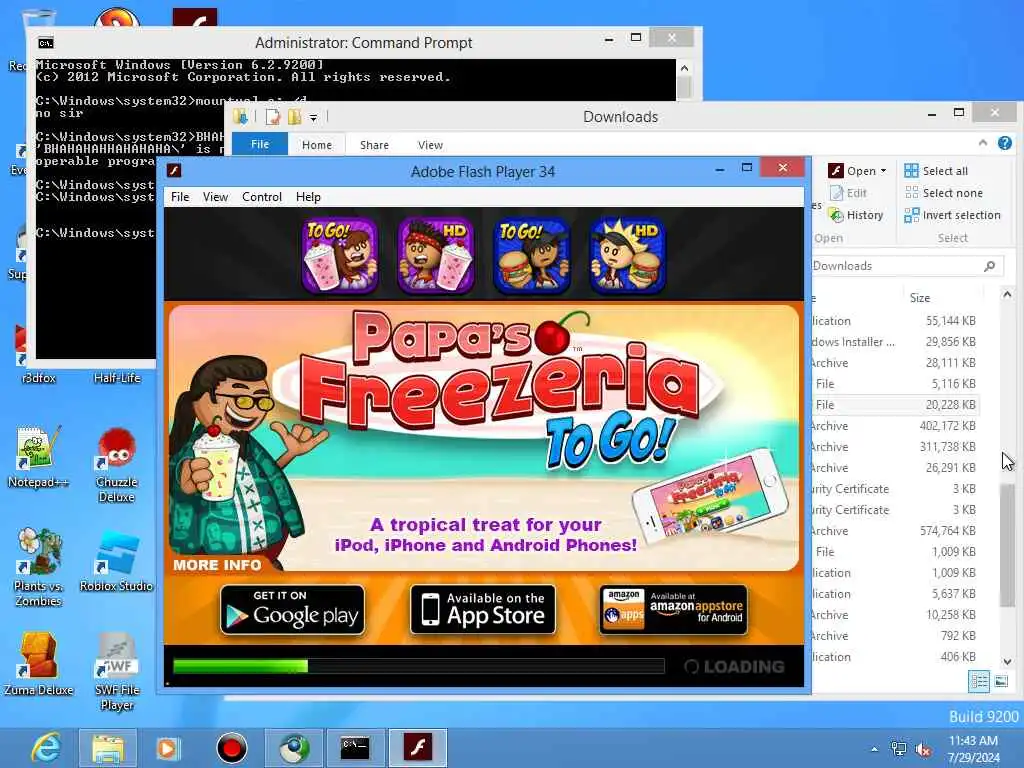Click the Search Downloads field

pos(907,266)
